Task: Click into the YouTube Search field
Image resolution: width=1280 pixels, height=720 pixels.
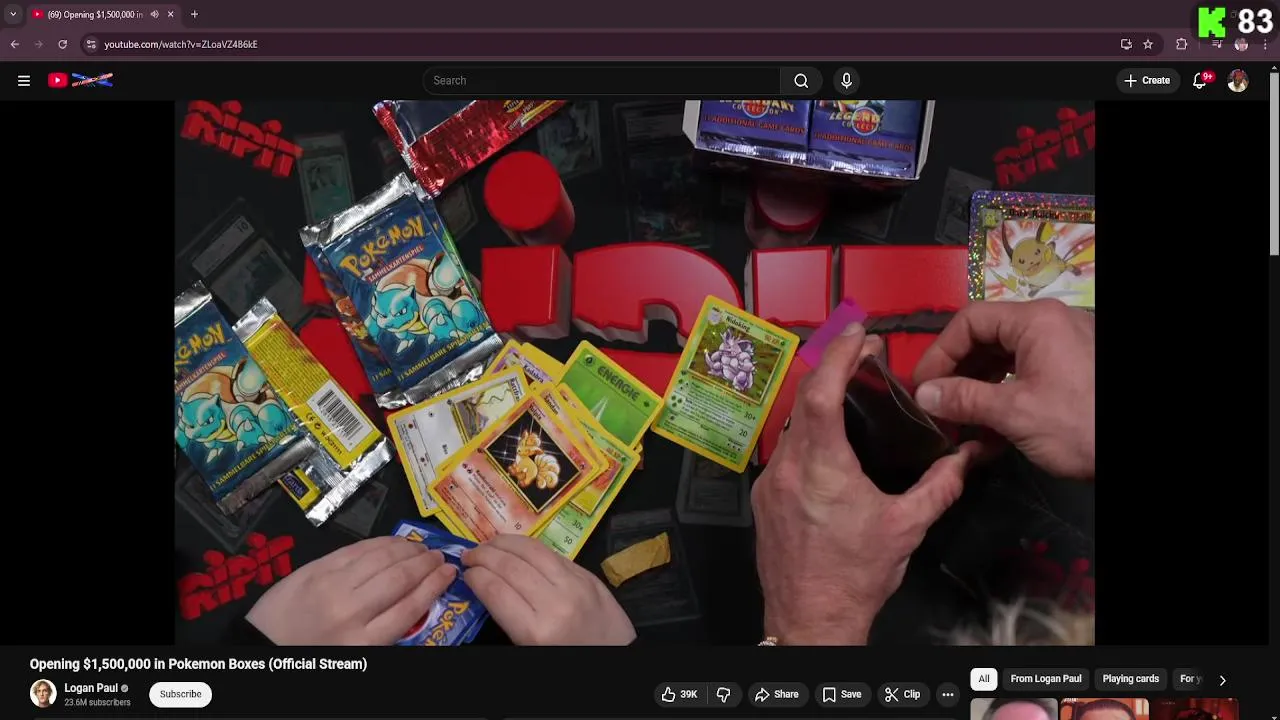Action: click(601, 81)
